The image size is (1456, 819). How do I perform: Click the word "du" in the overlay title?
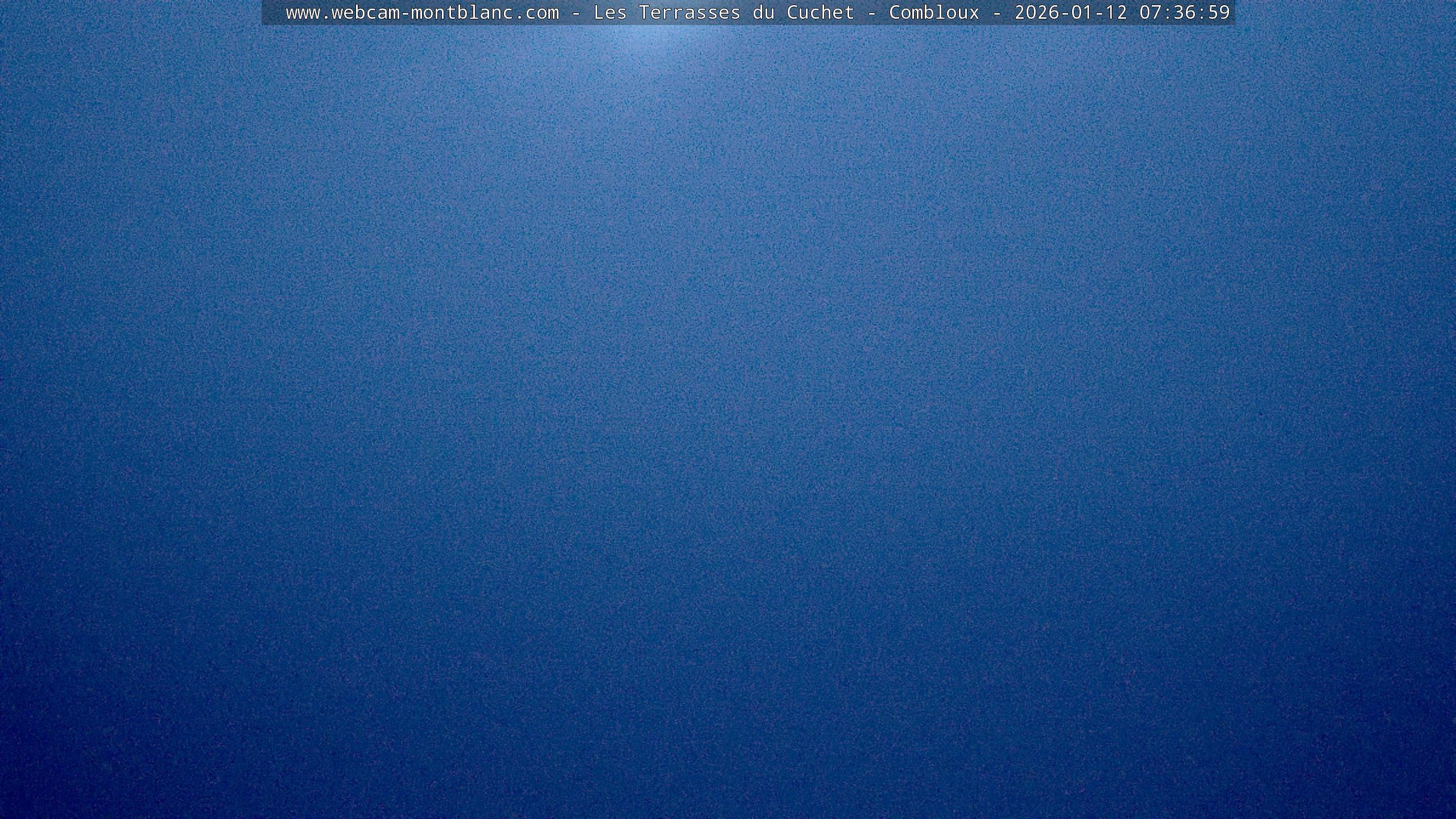pos(763,13)
